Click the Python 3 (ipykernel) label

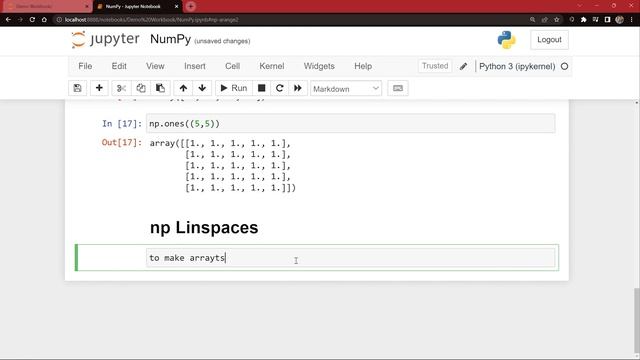pyautogui.click(x=517, y=67)
